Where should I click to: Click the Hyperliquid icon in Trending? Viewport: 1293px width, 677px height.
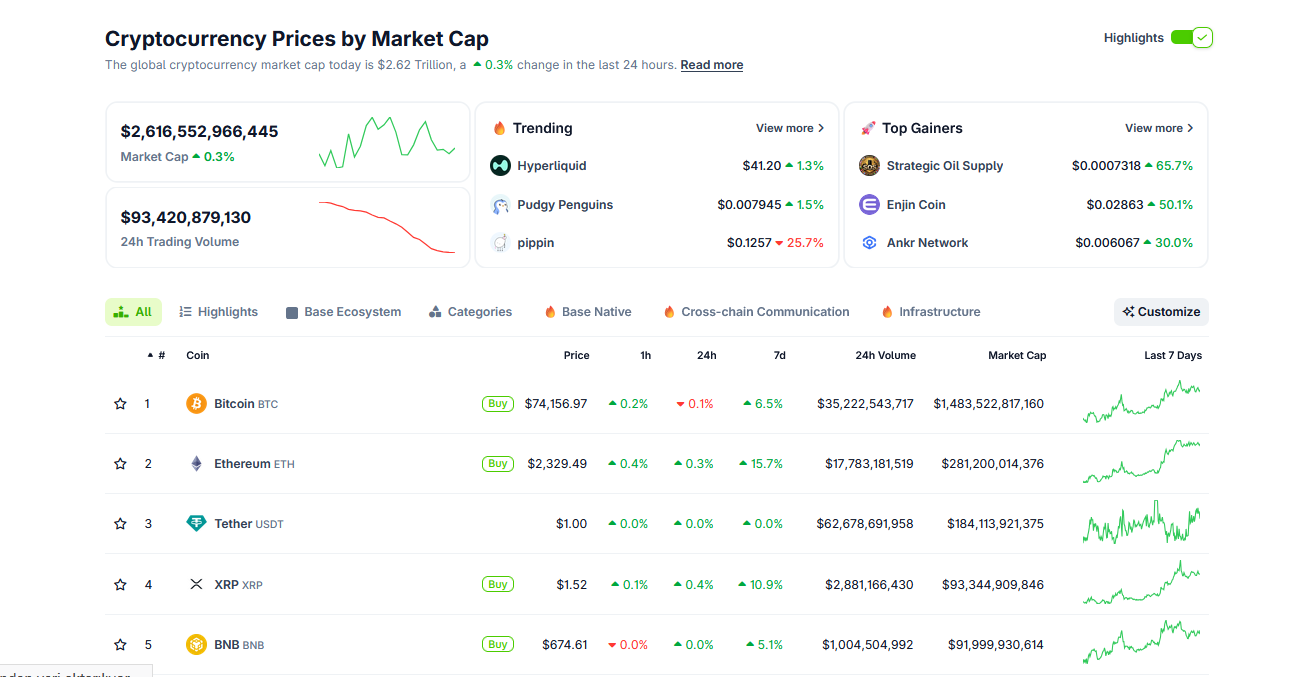click(x=500, y=165)
